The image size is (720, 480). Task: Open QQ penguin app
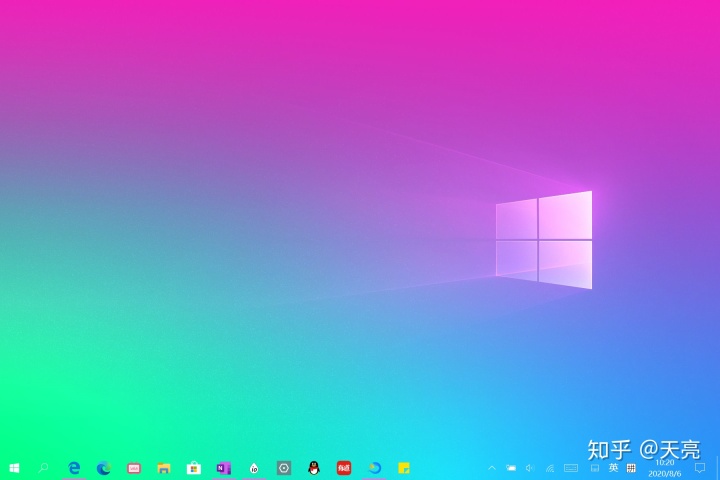(x=314, y=468)
